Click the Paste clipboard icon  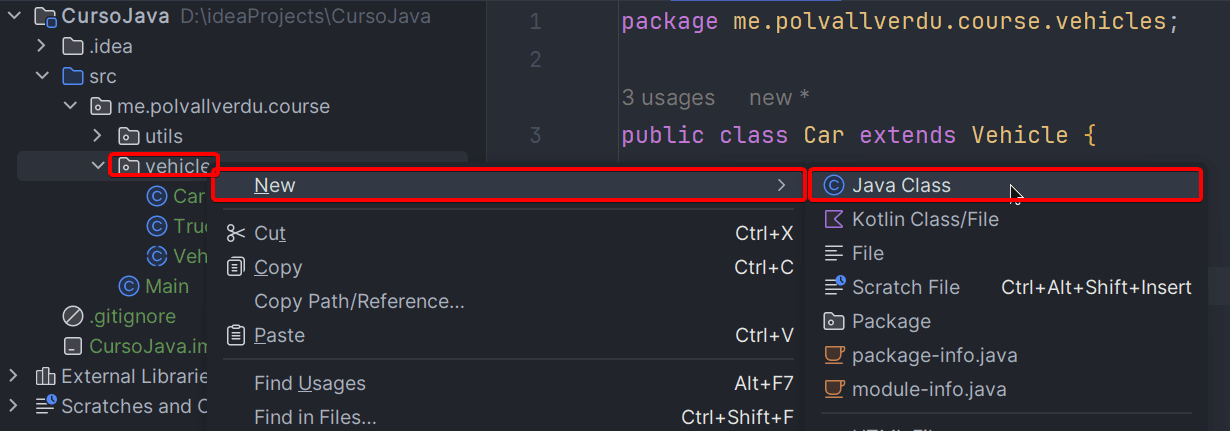(x=236, y=335)
